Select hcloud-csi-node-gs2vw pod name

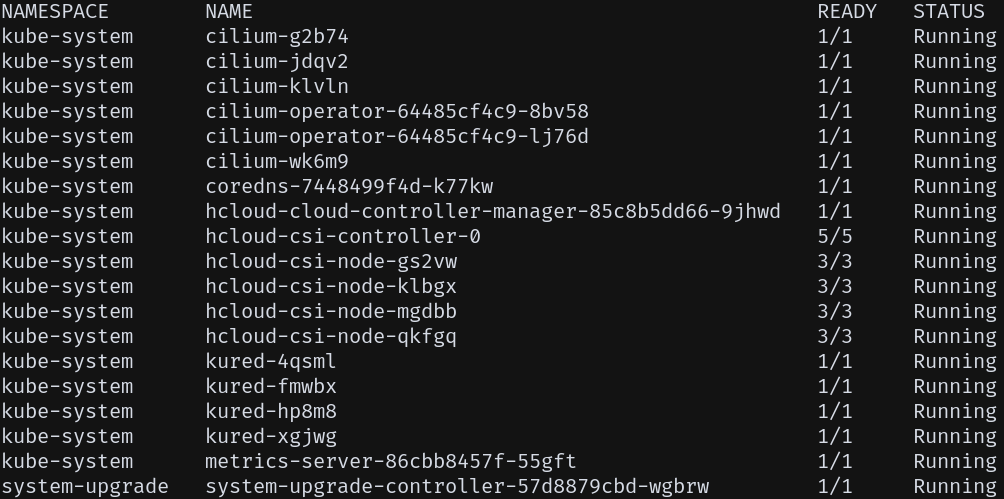tap(331, 262)
